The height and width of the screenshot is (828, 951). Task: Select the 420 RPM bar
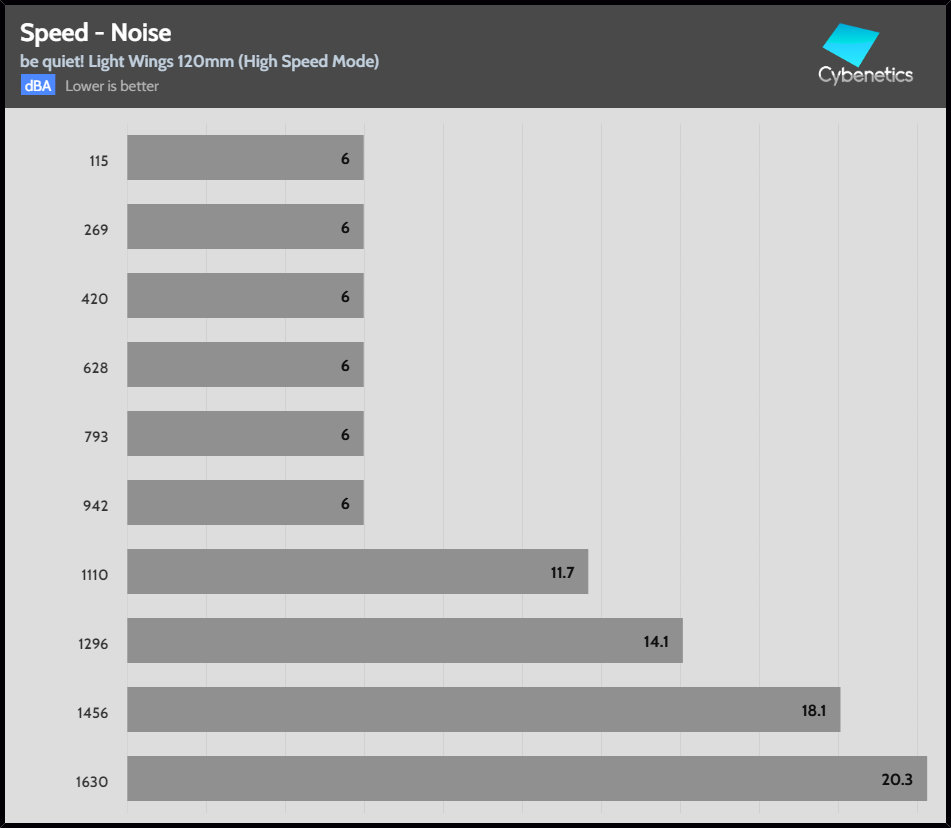[245, 296]
